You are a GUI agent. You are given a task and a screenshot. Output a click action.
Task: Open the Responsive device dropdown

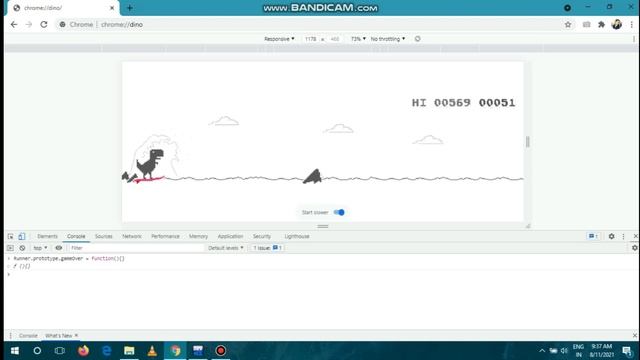pos(279,39)
